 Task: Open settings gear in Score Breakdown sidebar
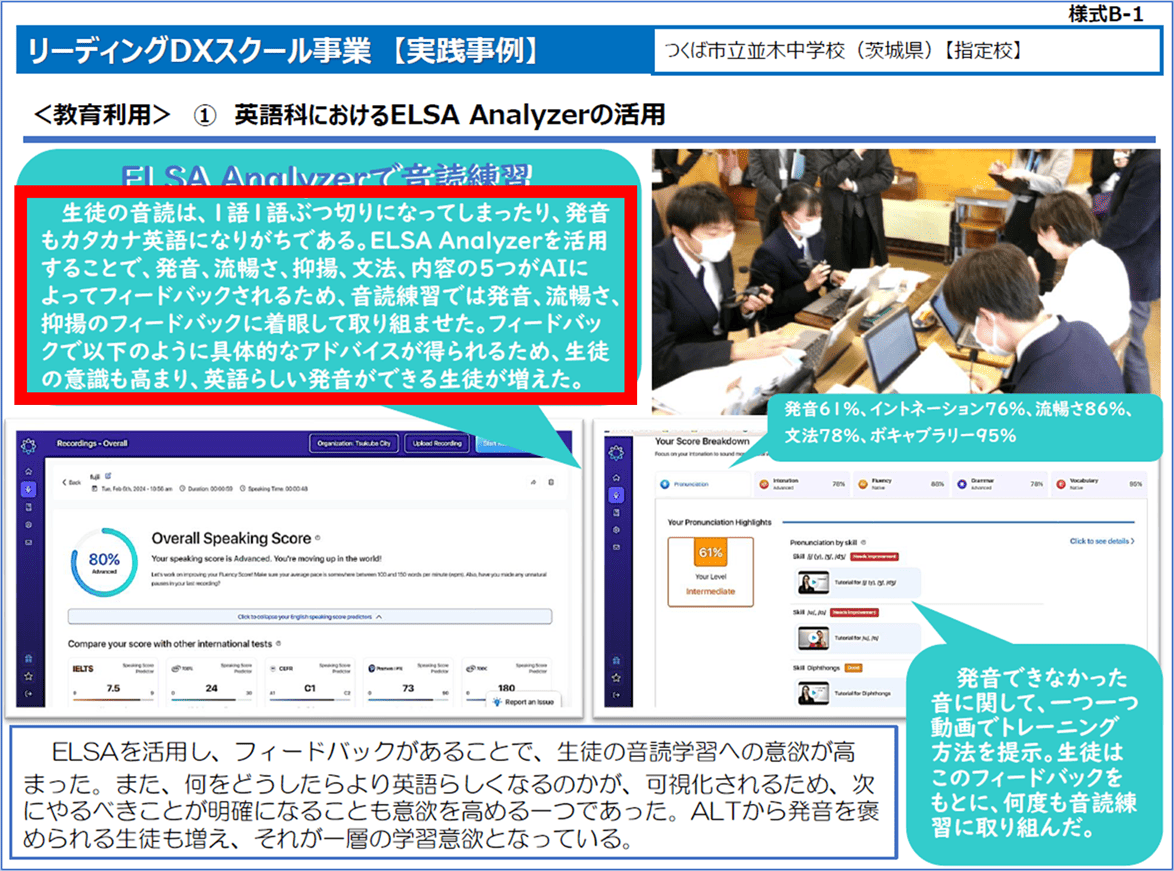(x=616, y=530)
